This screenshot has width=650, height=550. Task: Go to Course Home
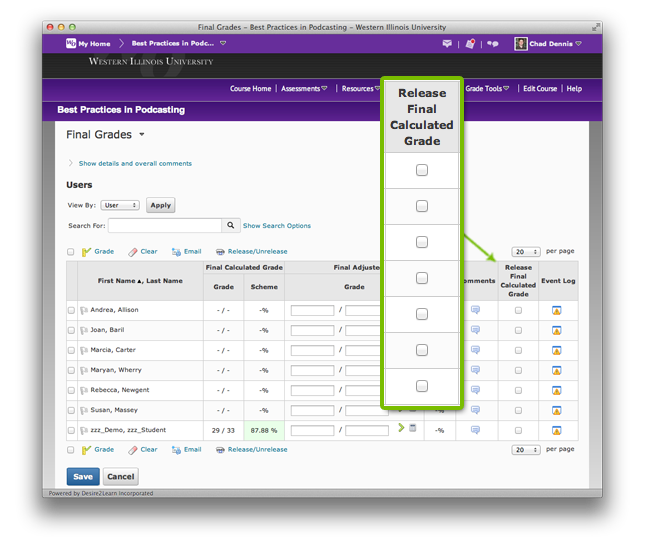click(250, 89)
